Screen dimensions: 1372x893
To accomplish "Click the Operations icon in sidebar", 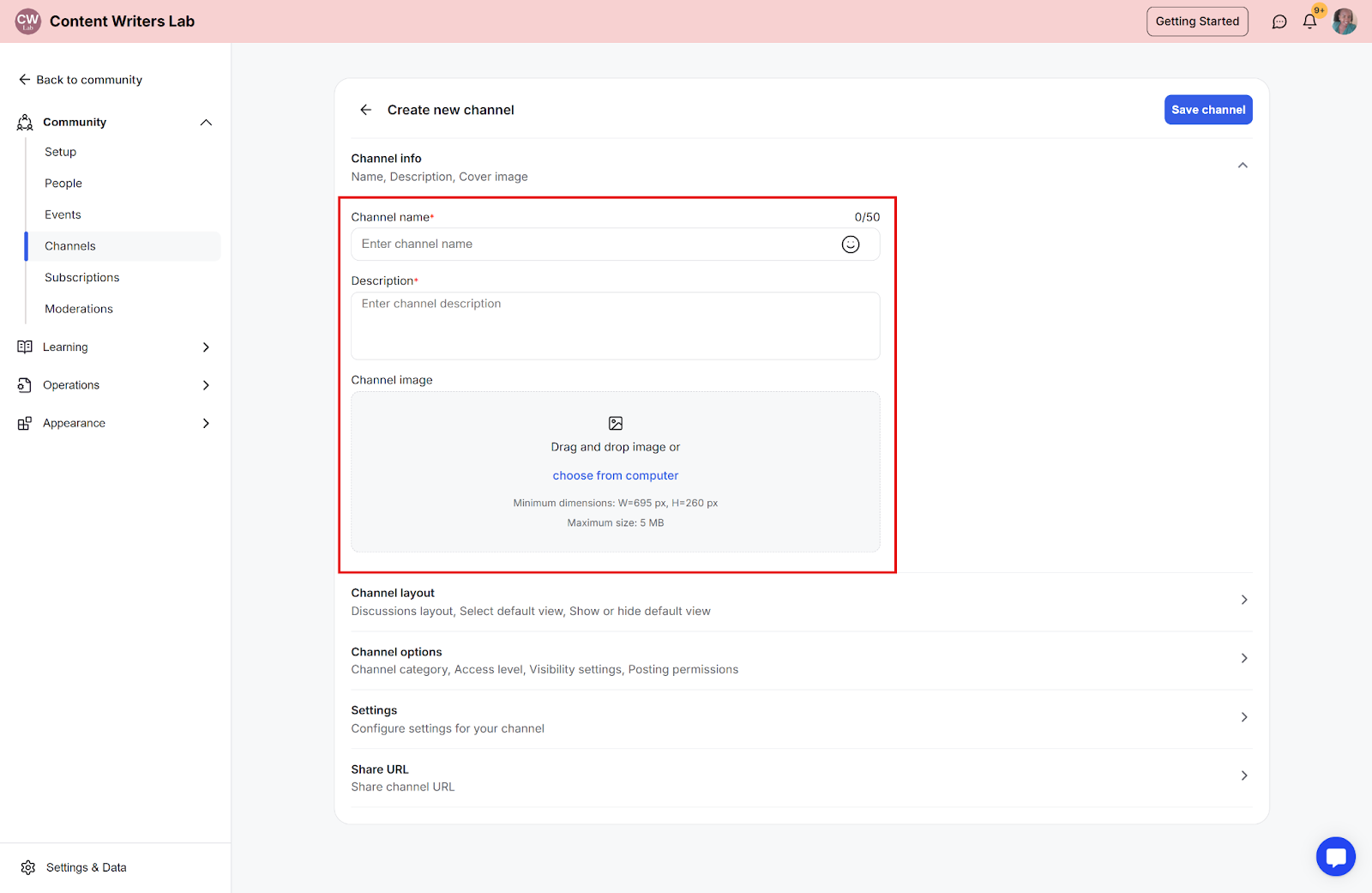I will coord(25,385).
